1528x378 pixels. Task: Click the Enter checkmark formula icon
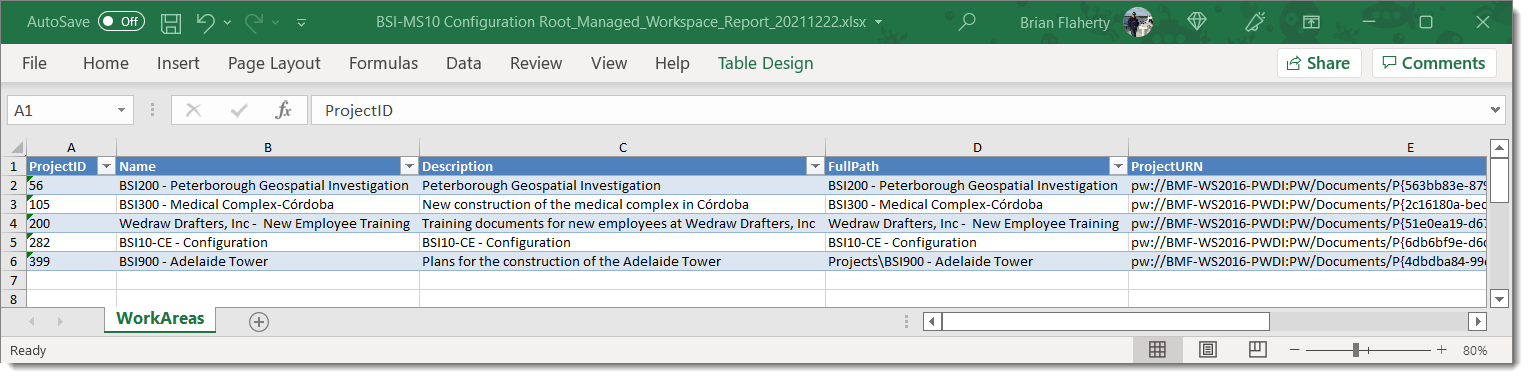click(239, 111)
